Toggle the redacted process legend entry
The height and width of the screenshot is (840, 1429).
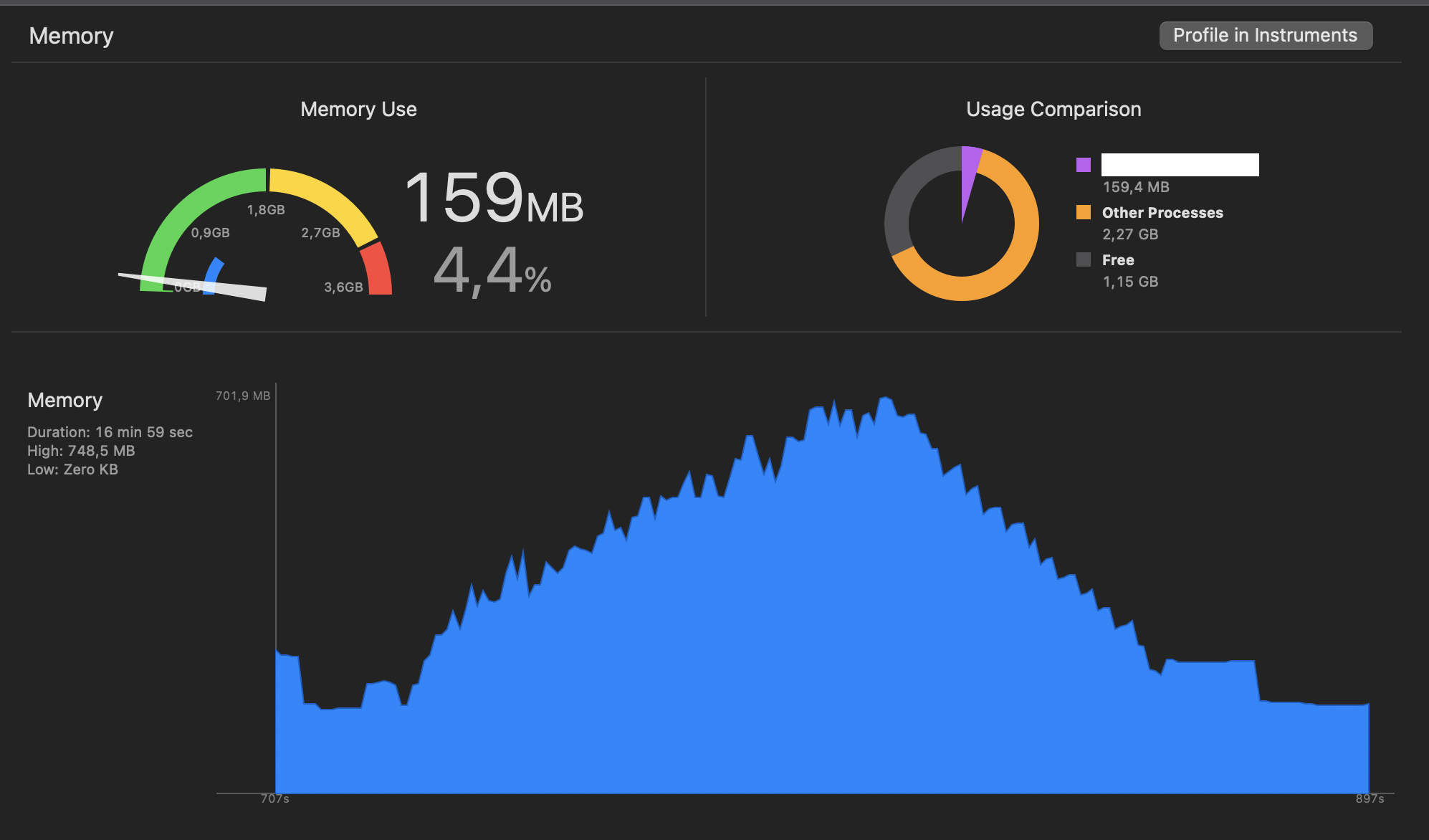[x=1180, y=165]
